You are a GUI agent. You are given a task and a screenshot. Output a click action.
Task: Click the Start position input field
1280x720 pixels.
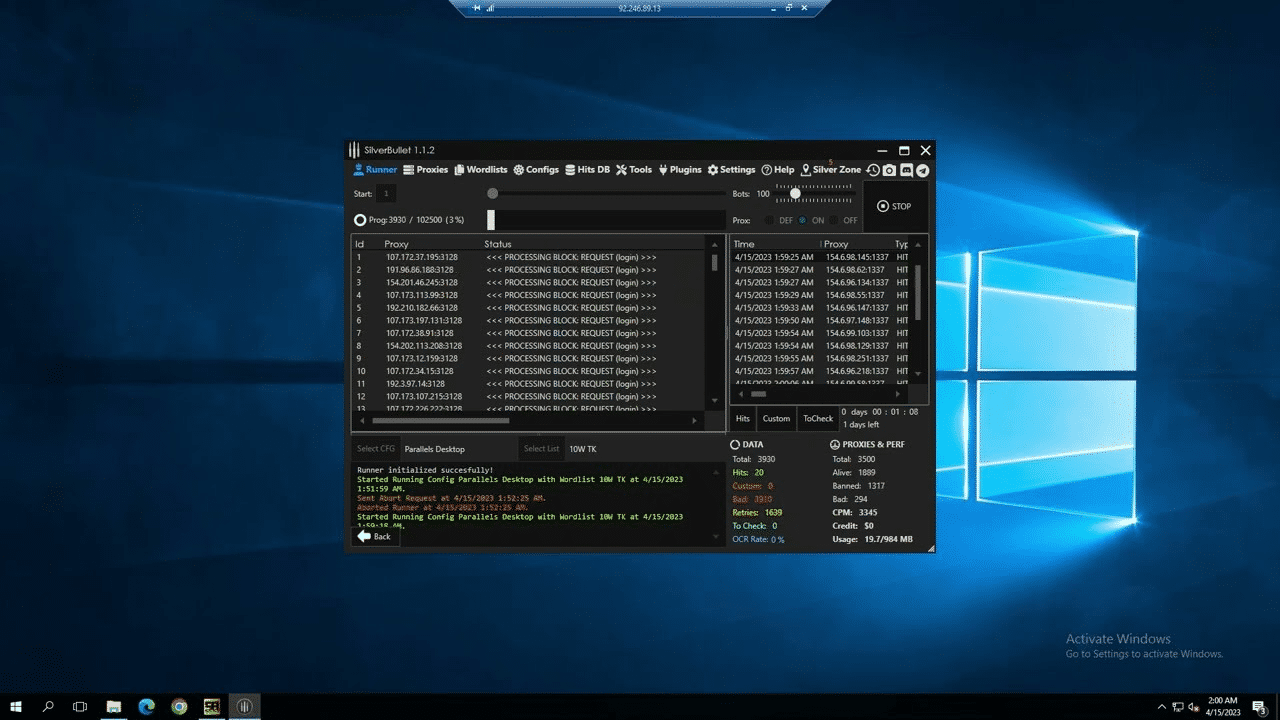click(x=386, y=194)
